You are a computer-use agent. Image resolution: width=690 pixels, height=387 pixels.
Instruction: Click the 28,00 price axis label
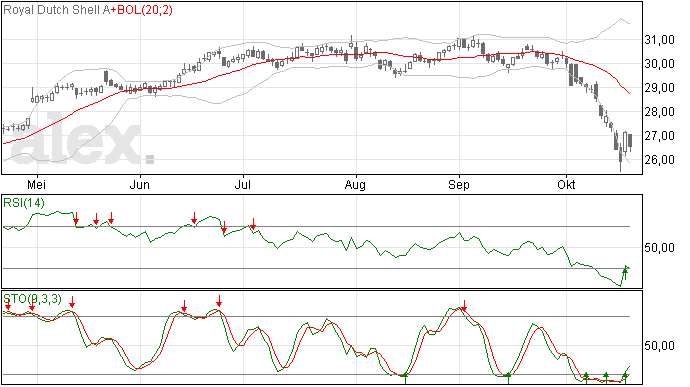(659, 112)
